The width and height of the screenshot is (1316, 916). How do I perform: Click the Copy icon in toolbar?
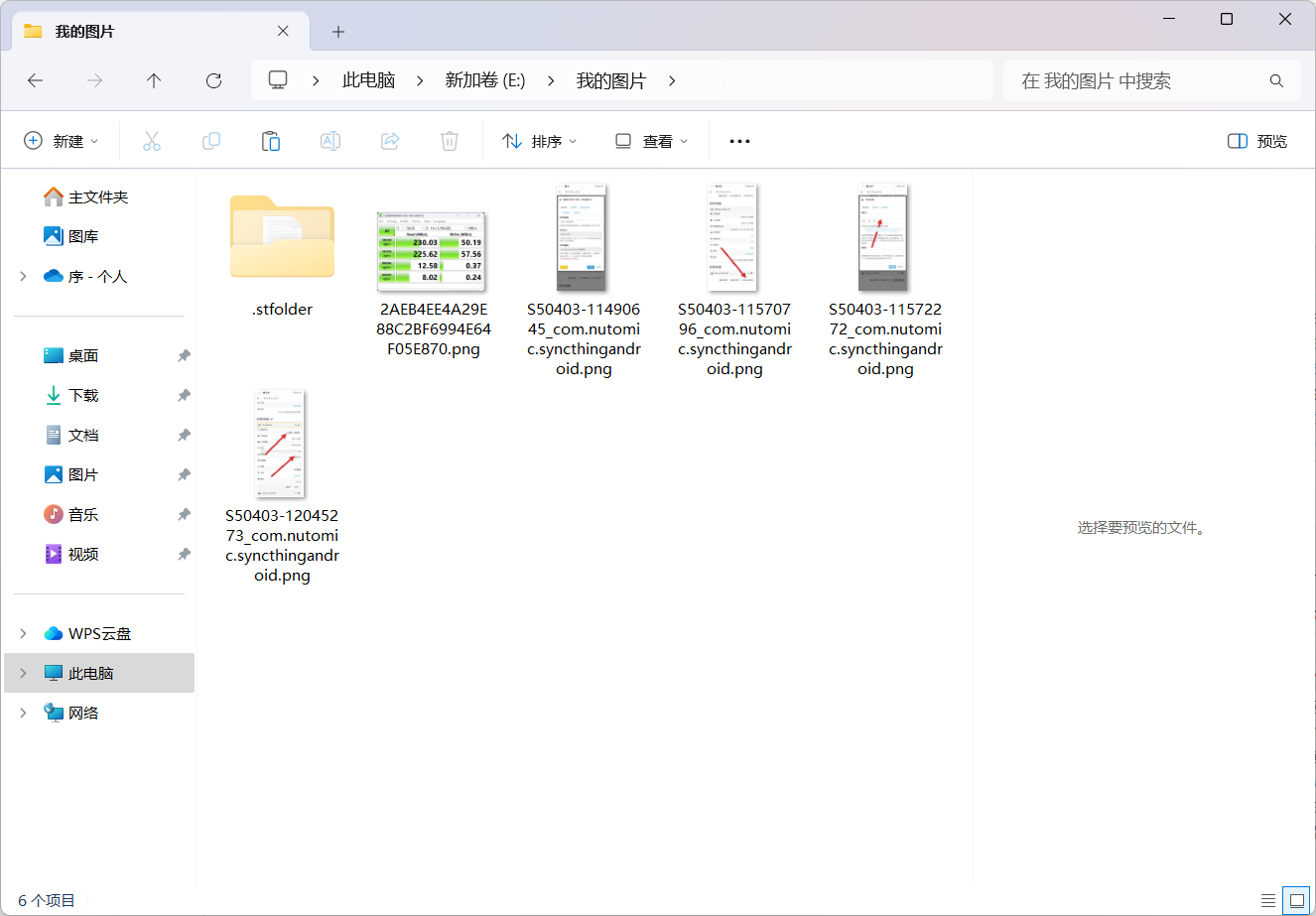211,141
